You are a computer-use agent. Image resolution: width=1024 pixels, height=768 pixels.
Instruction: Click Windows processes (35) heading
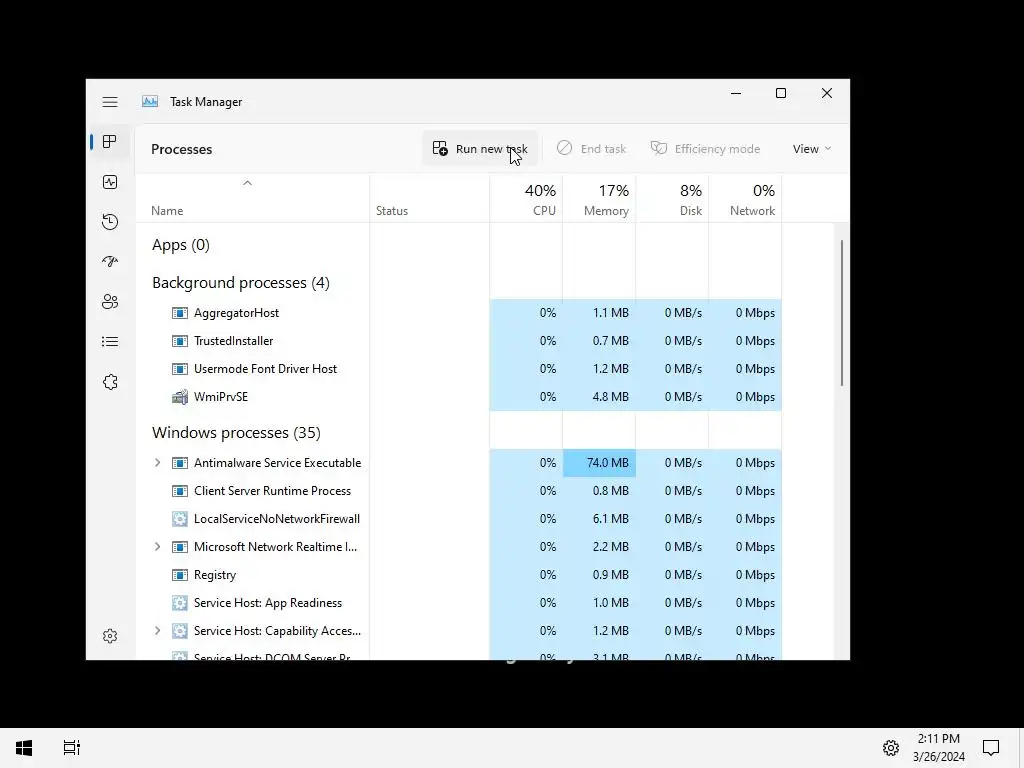coord(236,433)
